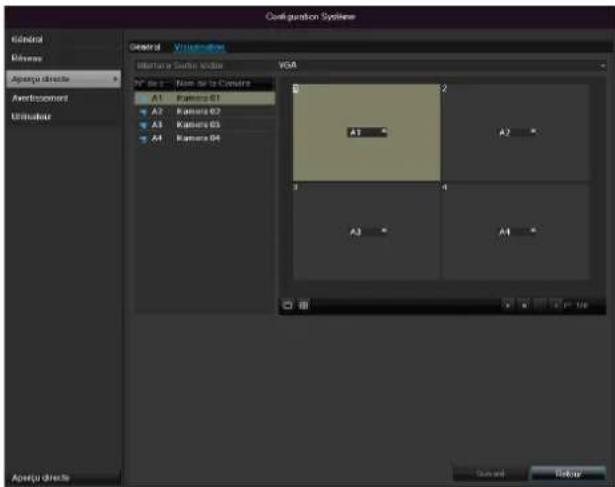Click the Retour button
The height and width of the screenshot is (487, 615).
[568, 474]
